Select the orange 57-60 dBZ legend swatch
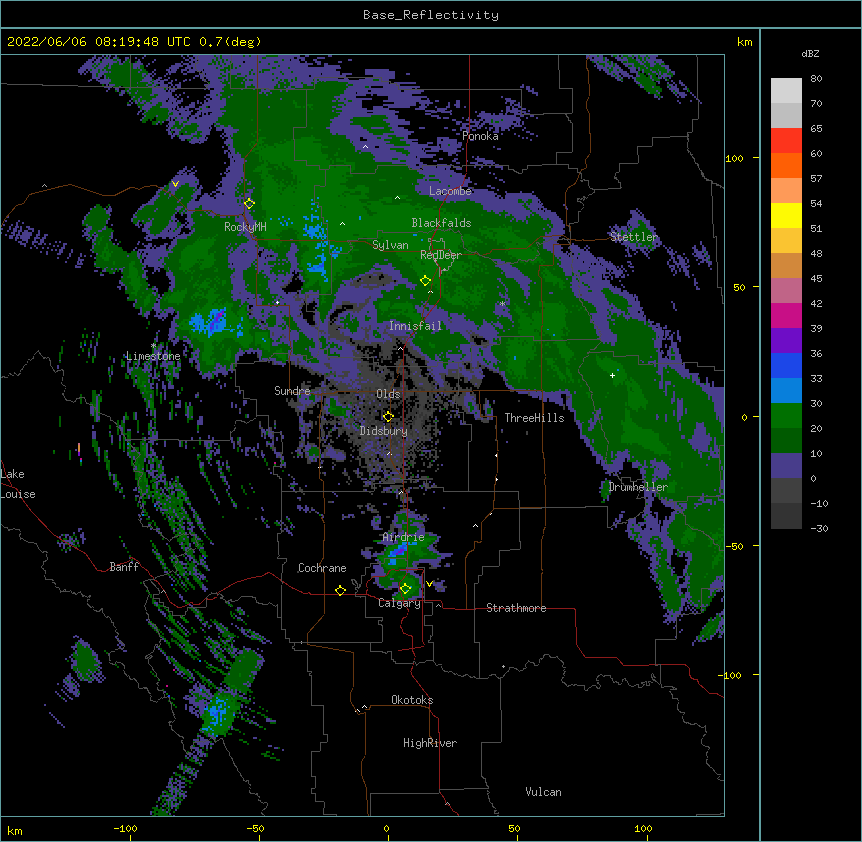Image resolution: width=862 pixels, height=842 pixels. click(786, 166)
